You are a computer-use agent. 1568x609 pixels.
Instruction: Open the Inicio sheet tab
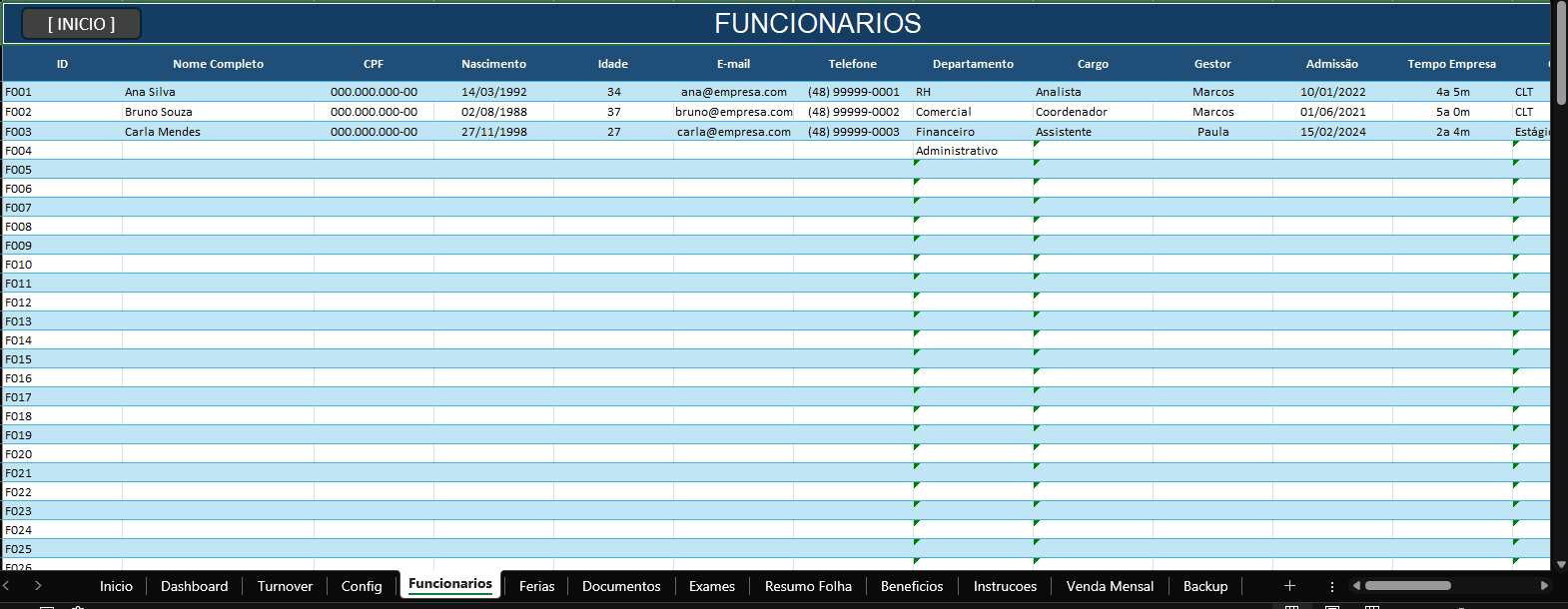(116, 586)
